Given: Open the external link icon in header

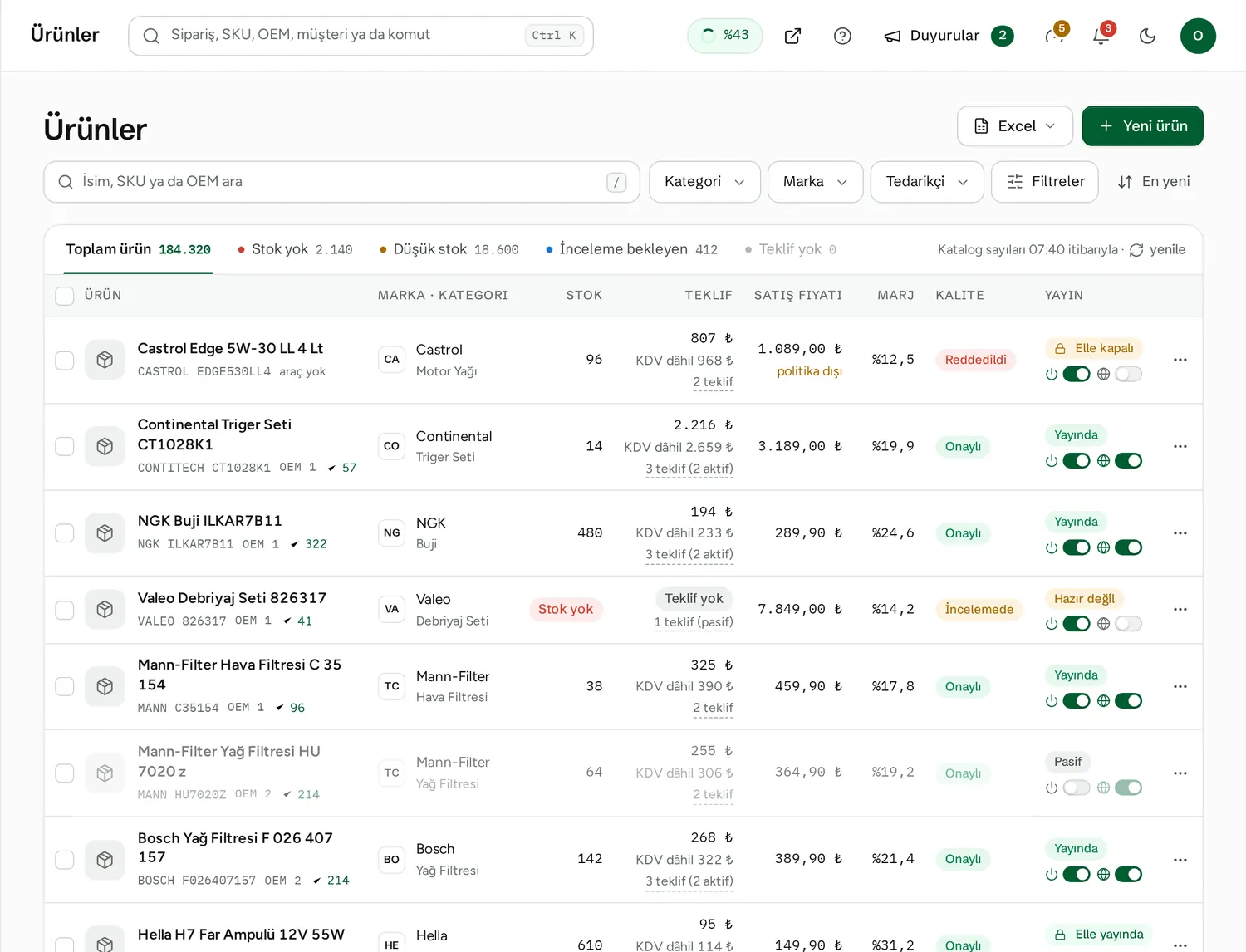Looking at the screenshot, I should coord(792,36).
